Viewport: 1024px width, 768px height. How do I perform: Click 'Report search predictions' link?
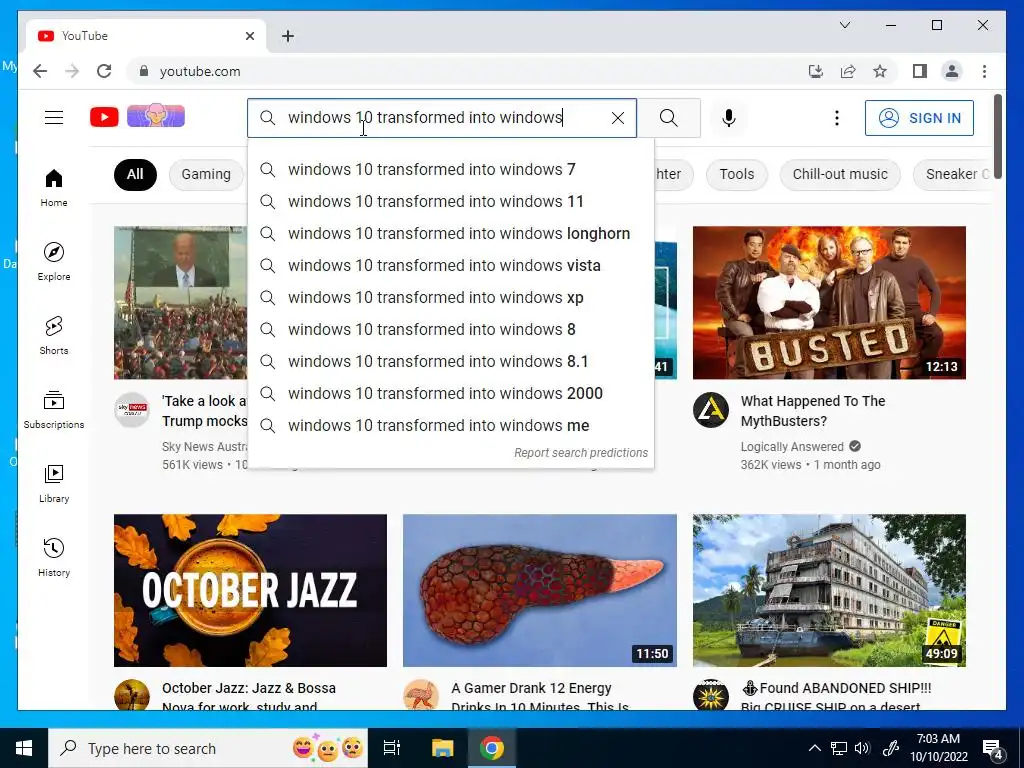tap(581, 453)
